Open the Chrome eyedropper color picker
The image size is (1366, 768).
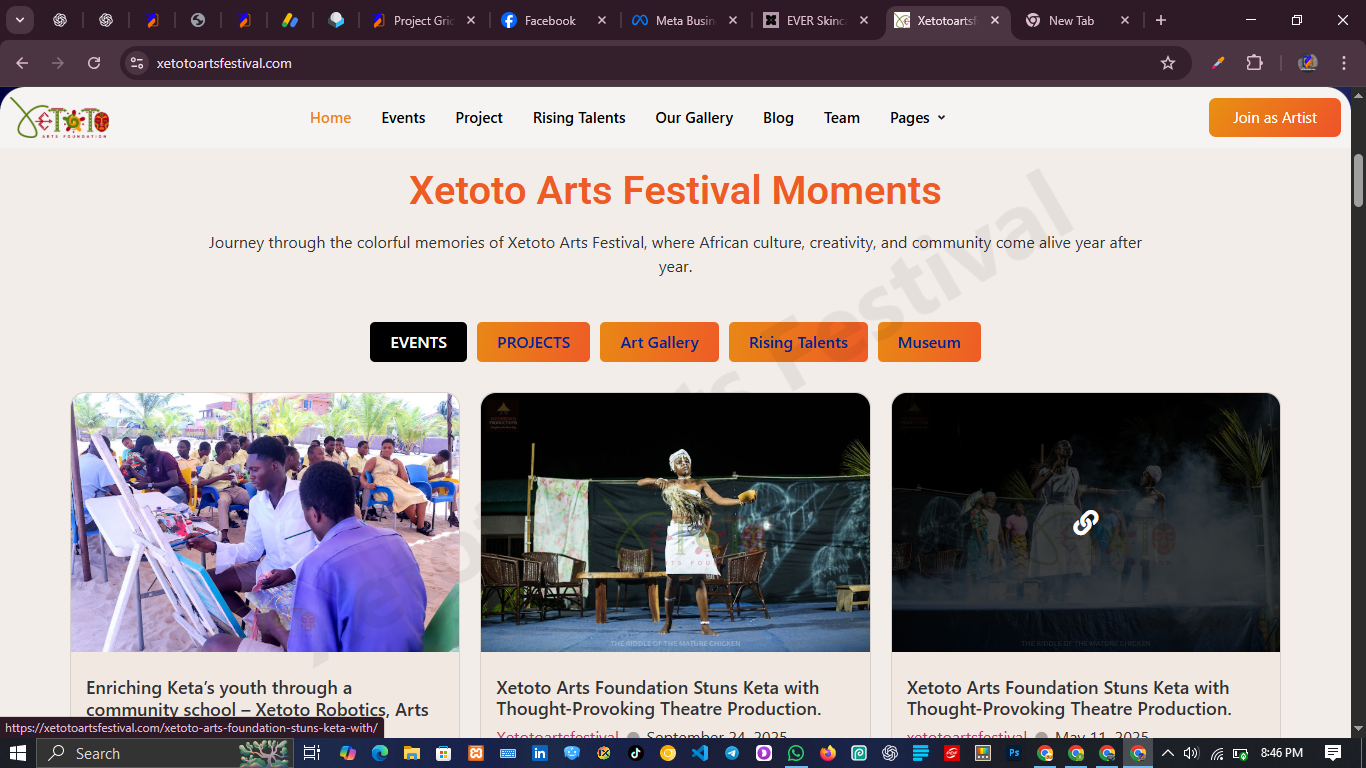1217,62
